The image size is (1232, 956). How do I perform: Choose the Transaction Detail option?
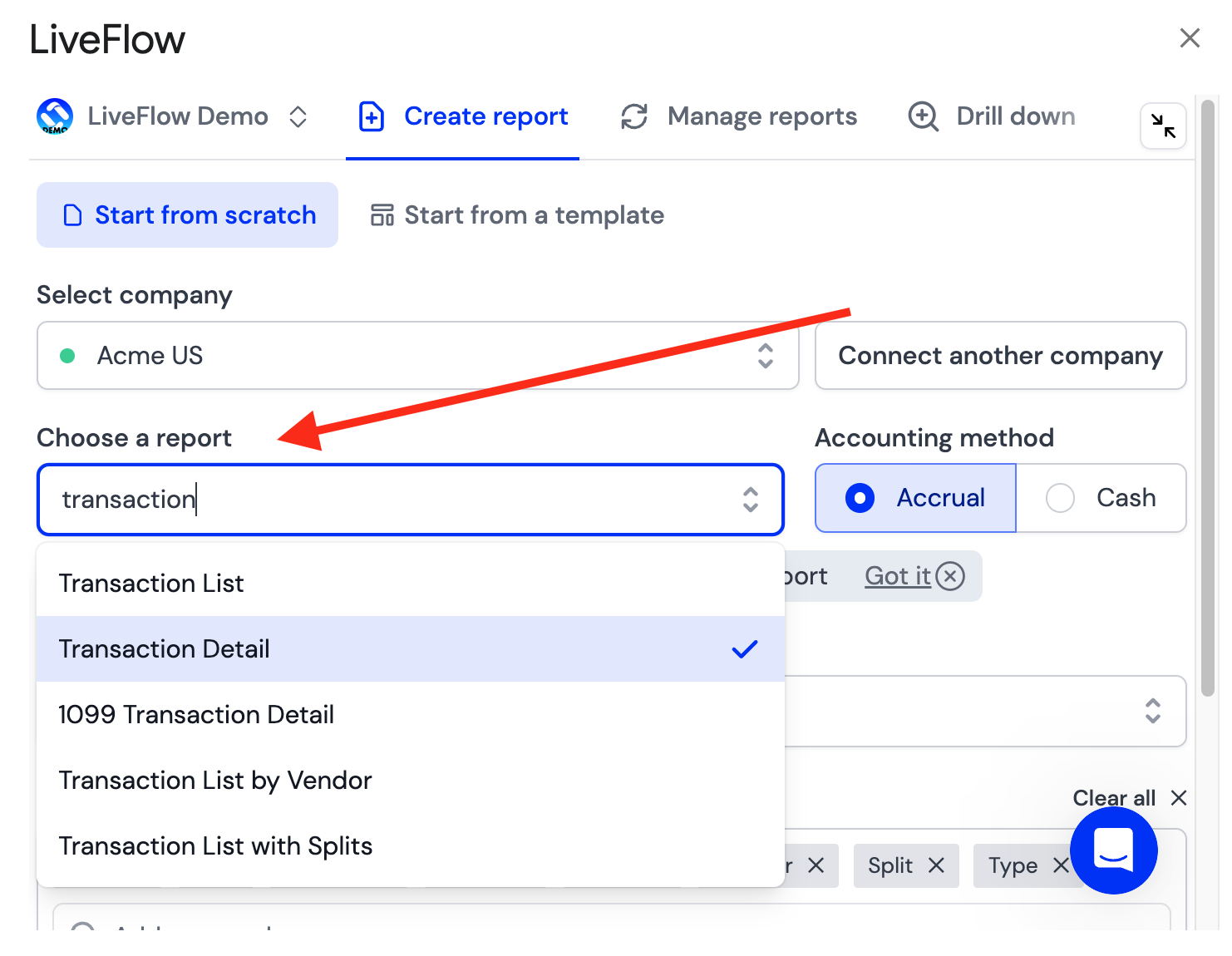tap(411, 649)
